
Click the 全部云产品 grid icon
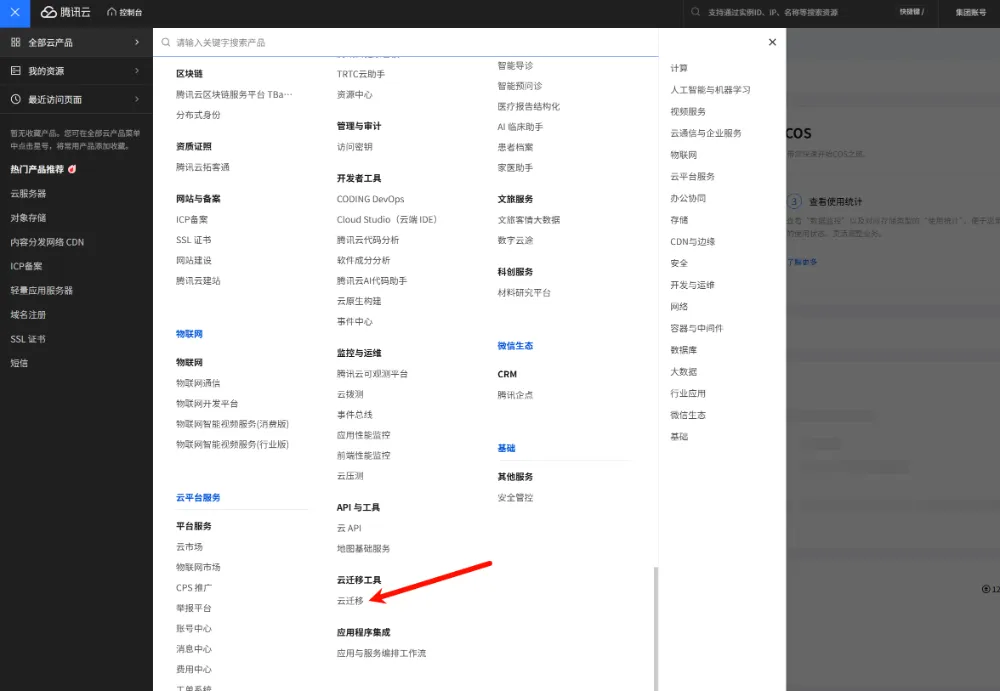[x=15, y=42]
